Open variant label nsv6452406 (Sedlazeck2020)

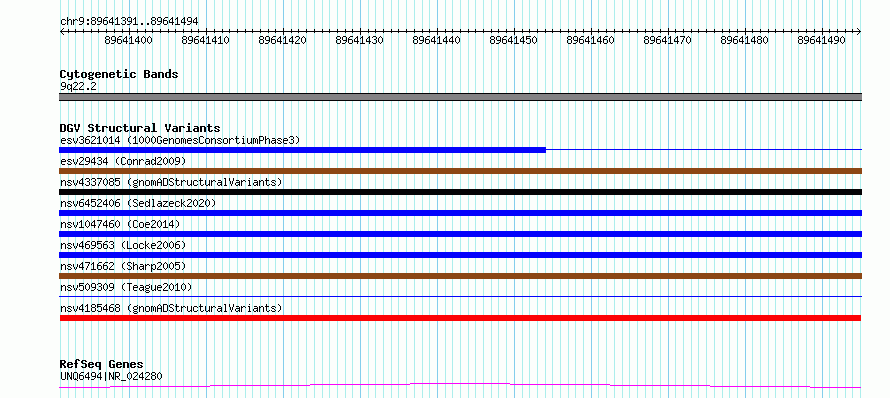tap(138, 203)
